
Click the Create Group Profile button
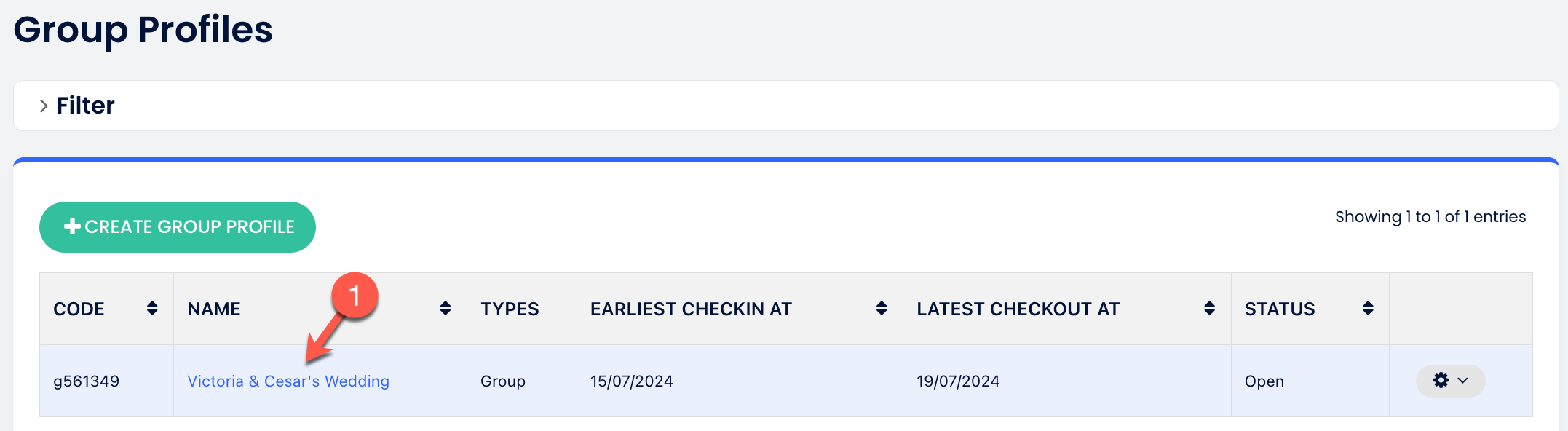[178, 227]
